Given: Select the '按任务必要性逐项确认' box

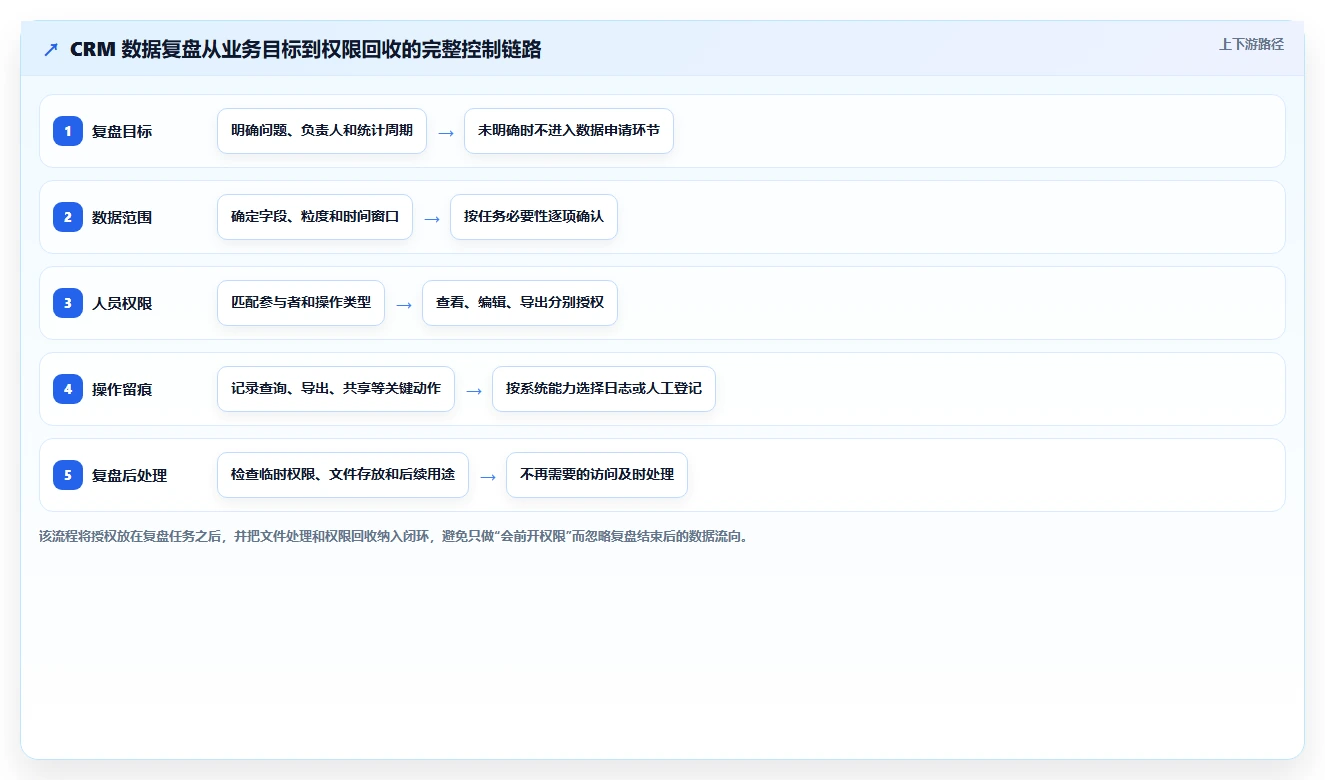Looking at the screenshot, I should tap(534, 217).
